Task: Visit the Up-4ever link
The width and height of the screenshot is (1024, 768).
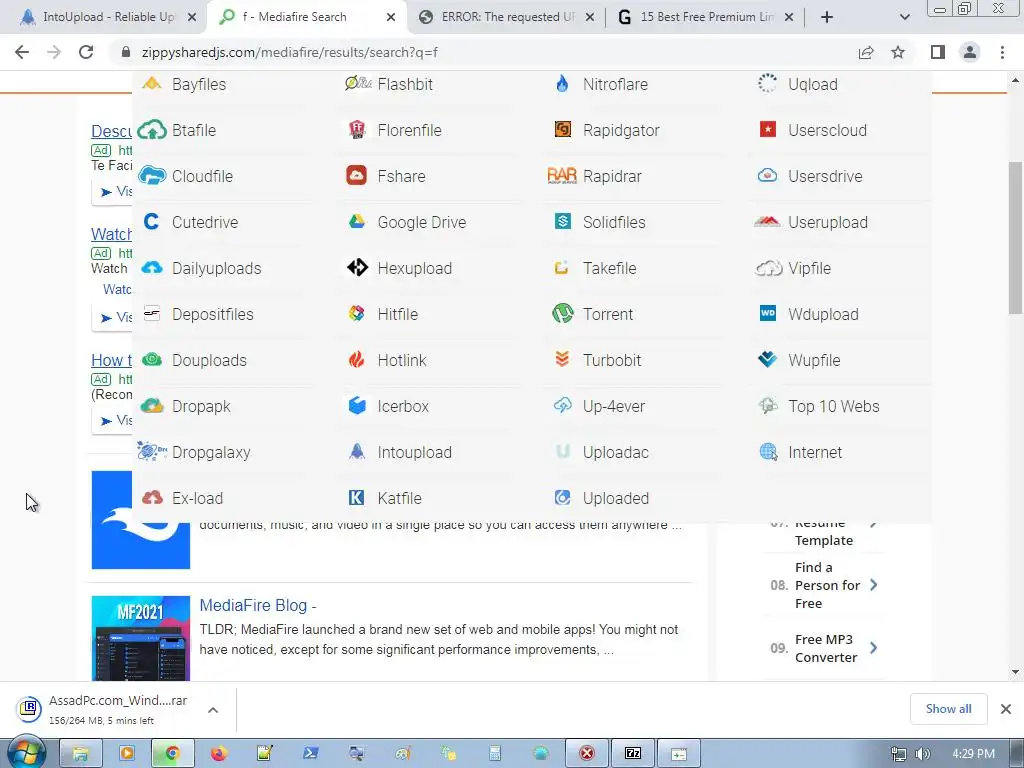Action: (x=614, y=406)
